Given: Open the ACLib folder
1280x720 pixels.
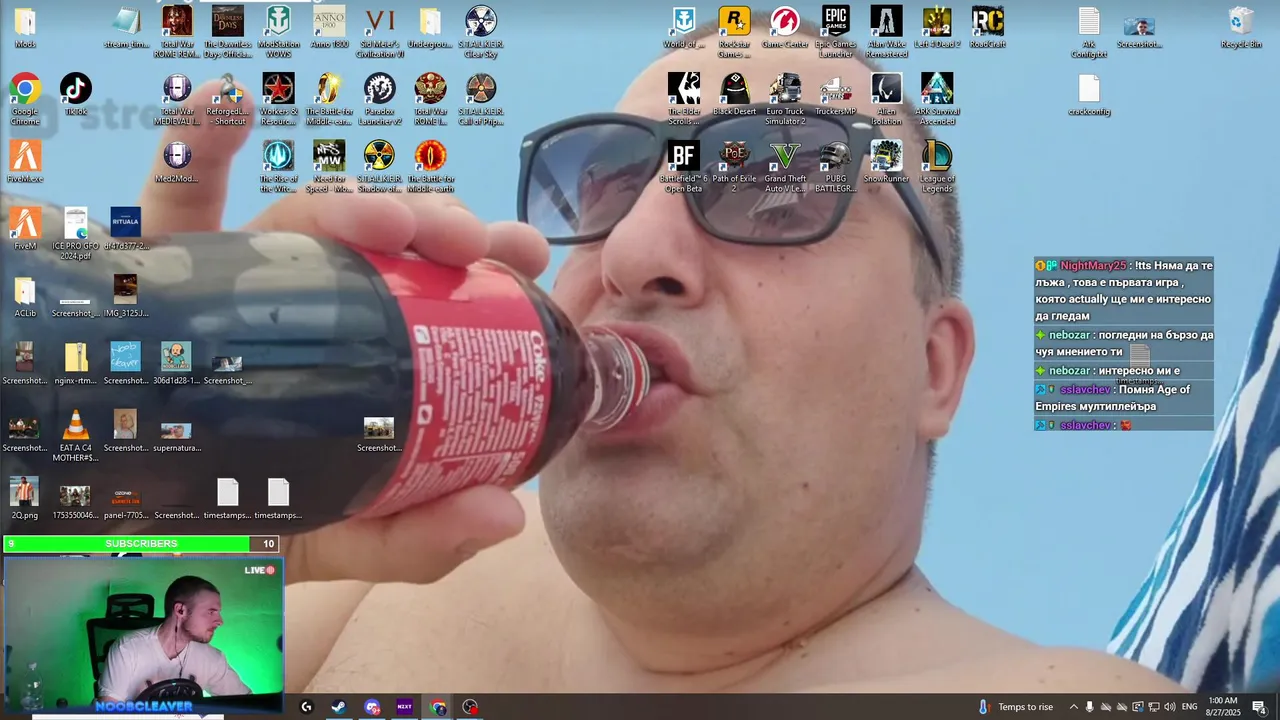Looking at the screenshot, I should coord(25,296).
